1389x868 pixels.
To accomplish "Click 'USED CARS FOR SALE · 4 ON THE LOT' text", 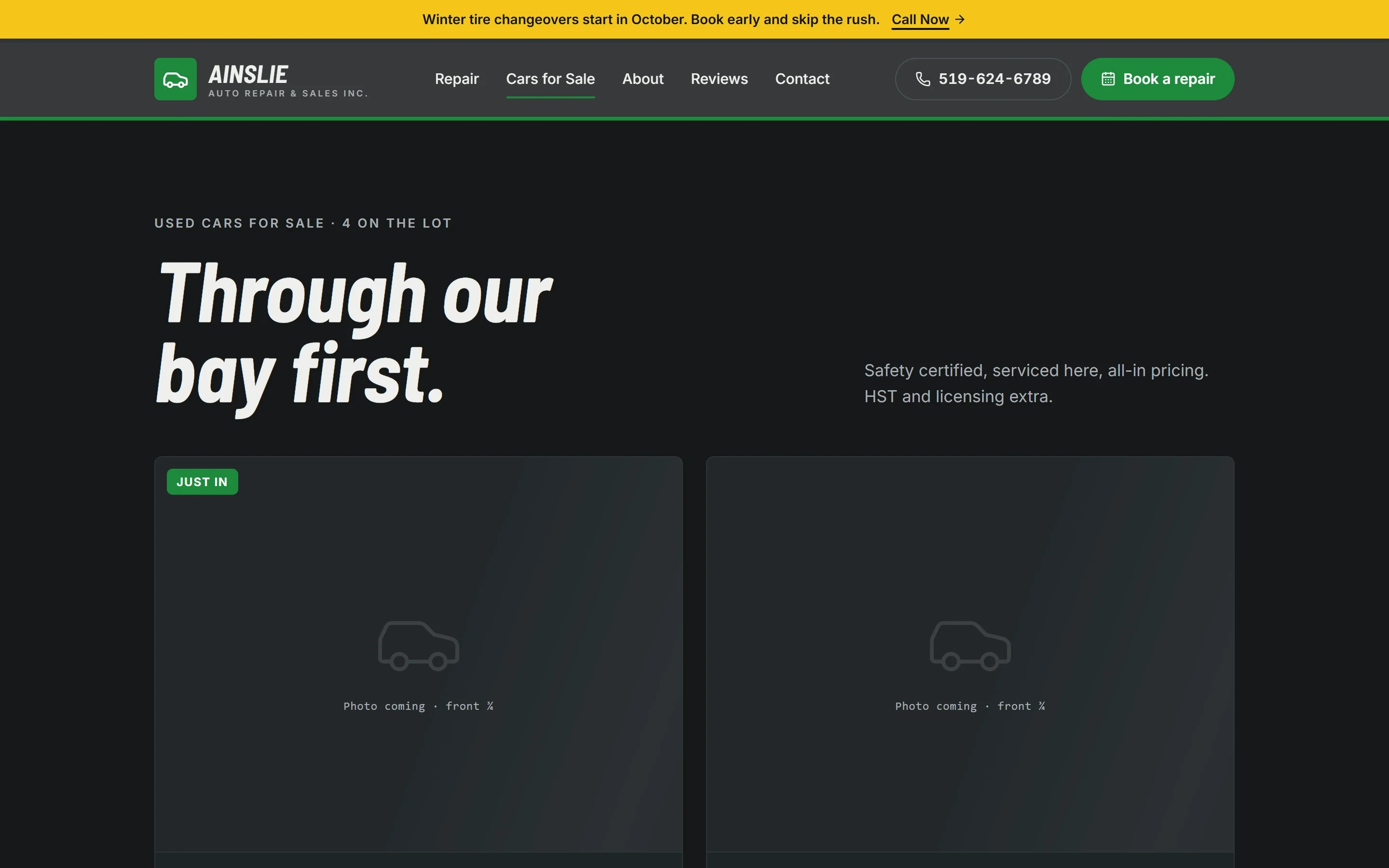I will pyautogui.click(x=303, y=223).
